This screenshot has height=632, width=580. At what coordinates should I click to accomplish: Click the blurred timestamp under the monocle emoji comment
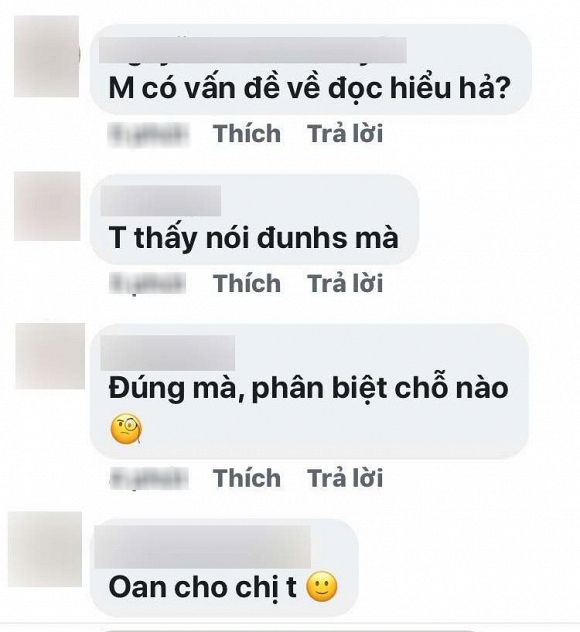(x=149, y=479)
